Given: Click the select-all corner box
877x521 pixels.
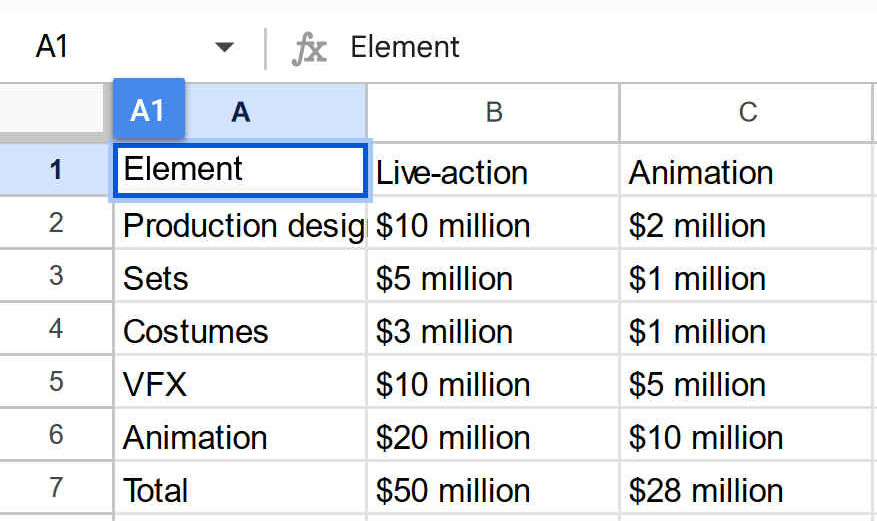Looking at the screenshot, I should pyautogui.click(x=55, y=112).
